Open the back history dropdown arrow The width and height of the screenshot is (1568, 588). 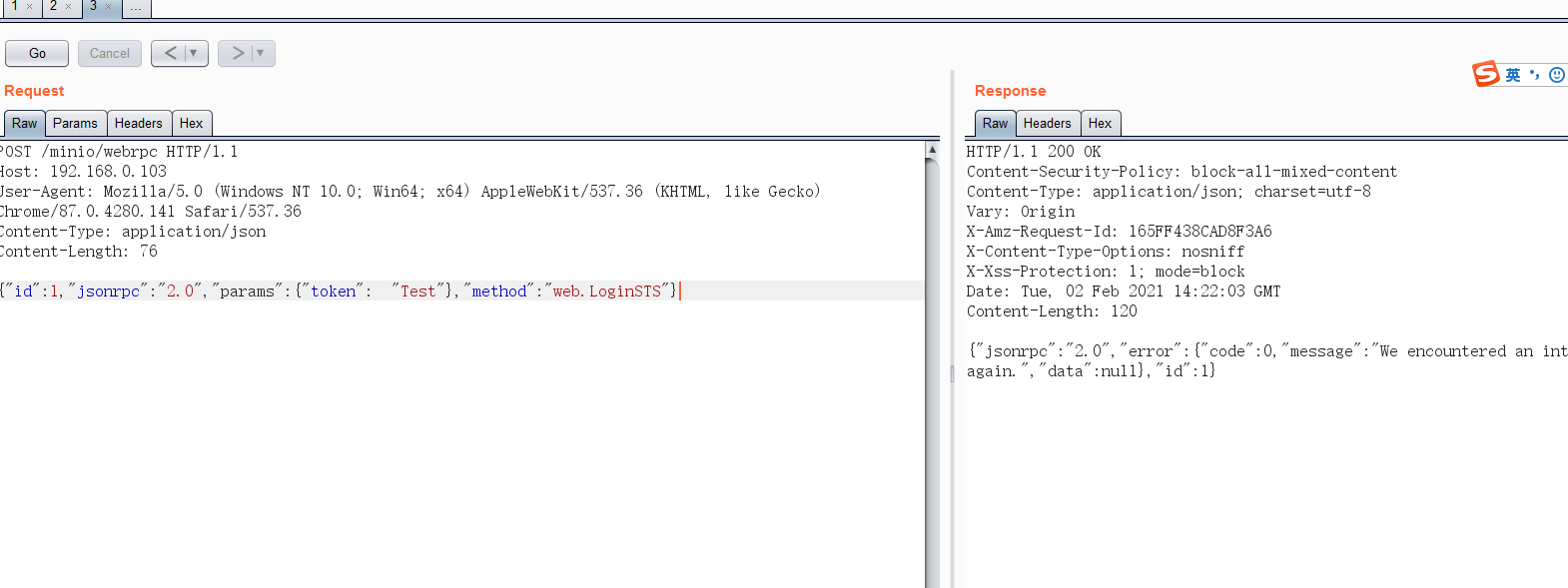pyautogui.click(x=194, y=54)
